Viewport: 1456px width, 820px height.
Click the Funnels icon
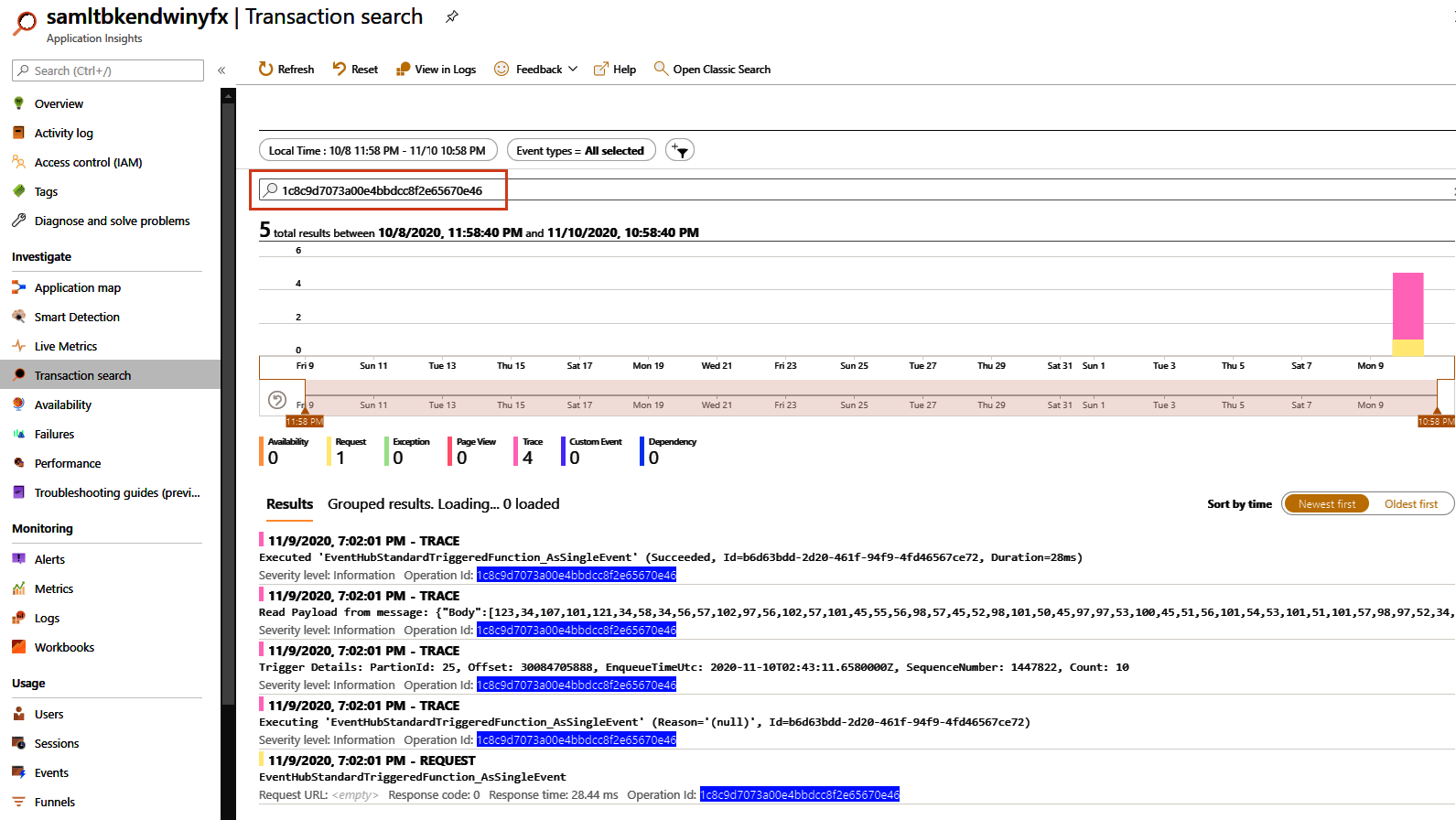click(18, 802)
